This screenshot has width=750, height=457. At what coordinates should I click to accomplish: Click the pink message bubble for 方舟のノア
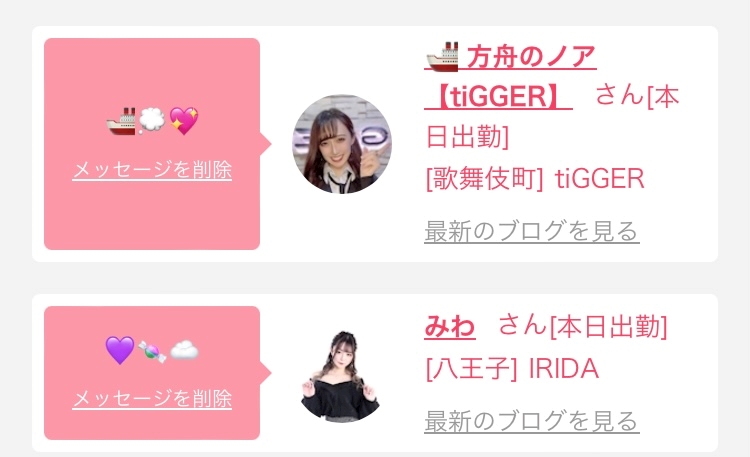[152, 144]
